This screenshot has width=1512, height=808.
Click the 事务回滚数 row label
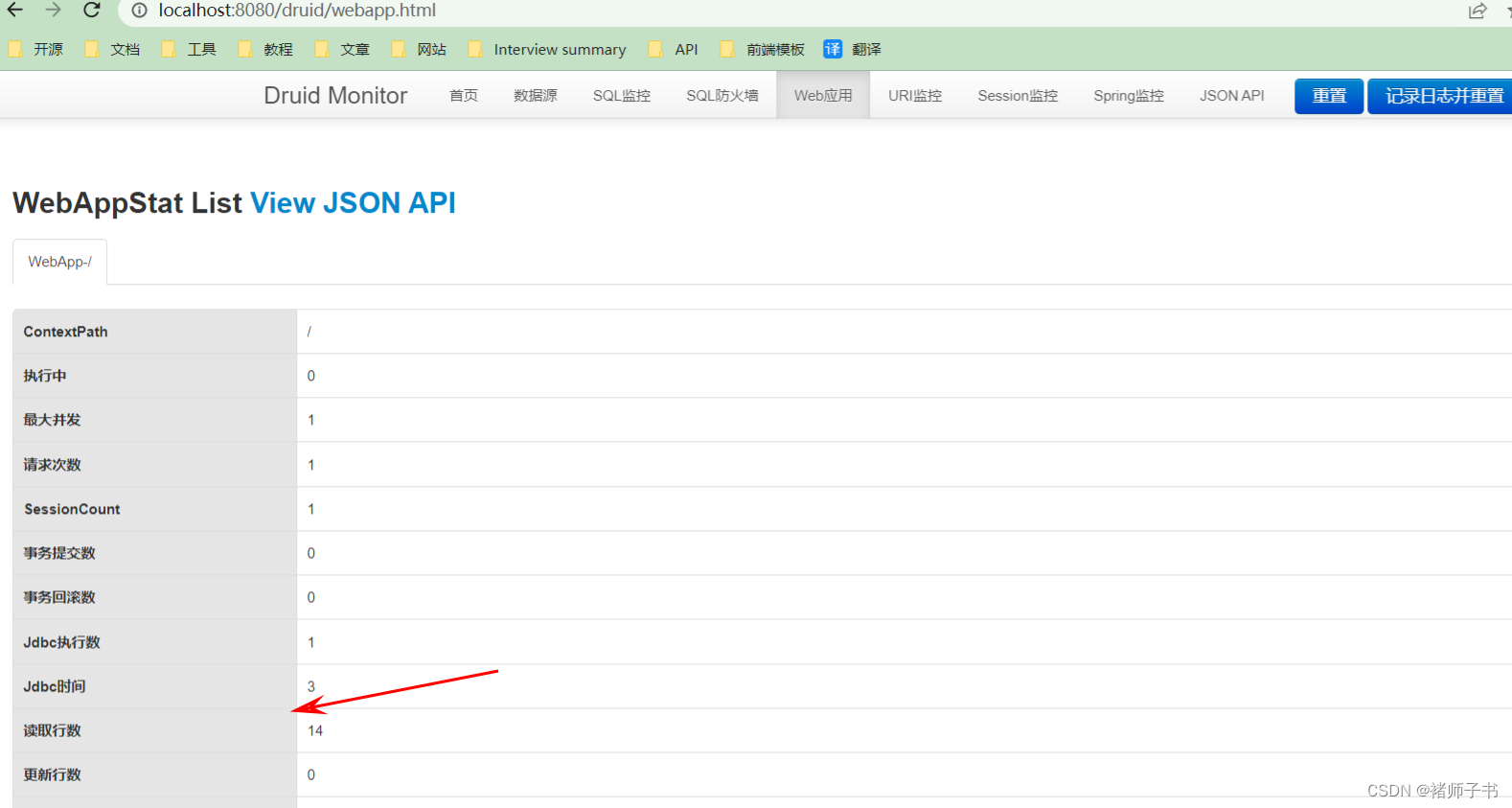tap(59, 597)
